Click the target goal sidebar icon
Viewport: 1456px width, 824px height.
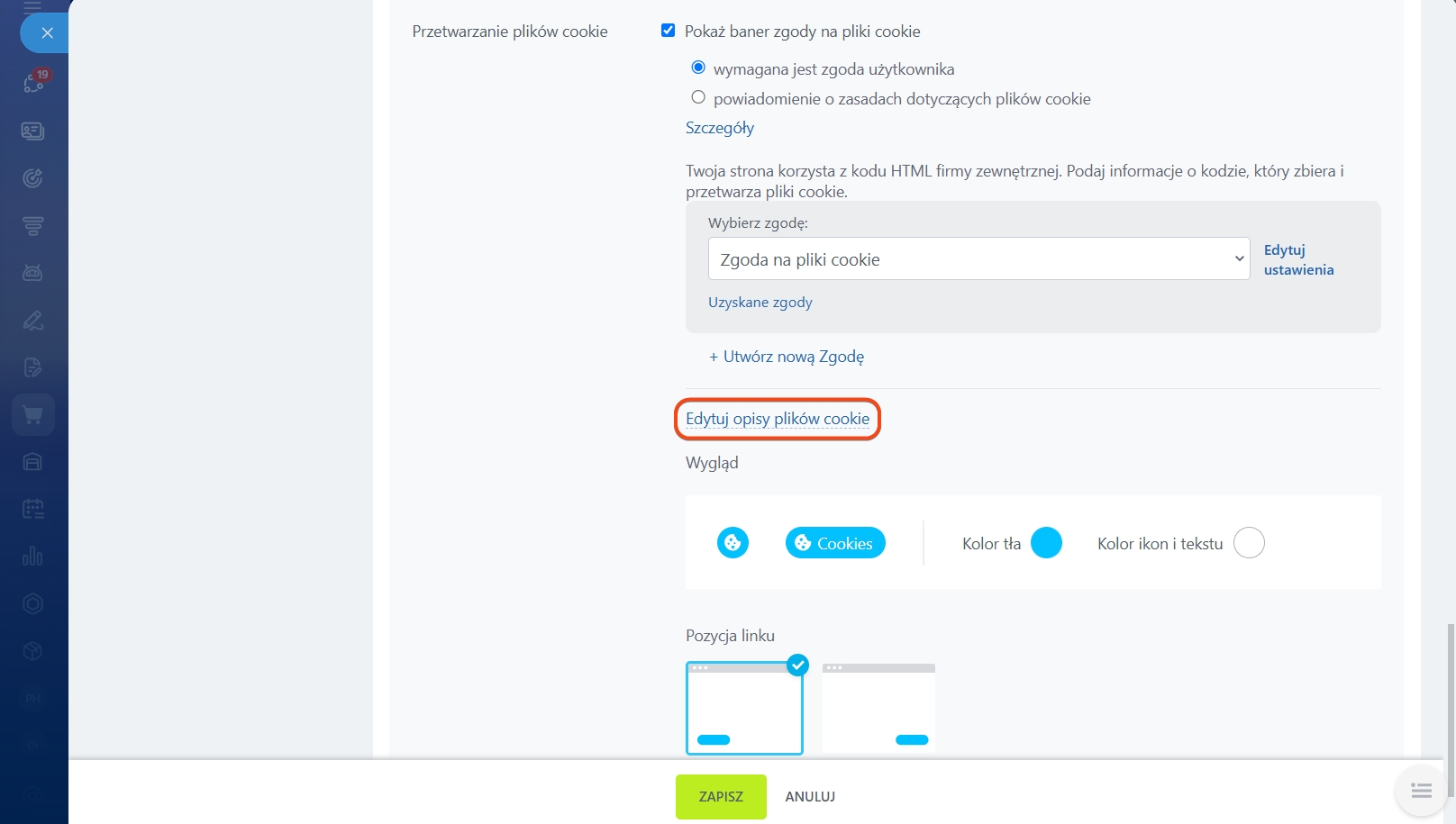pyautogui.click(x=33, y=178)
